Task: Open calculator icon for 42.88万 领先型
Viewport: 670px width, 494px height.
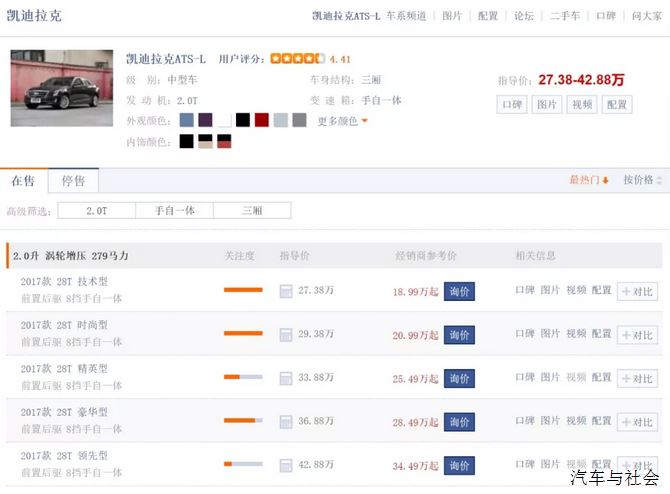Action: pyautogui.click(x=286, y=466)
